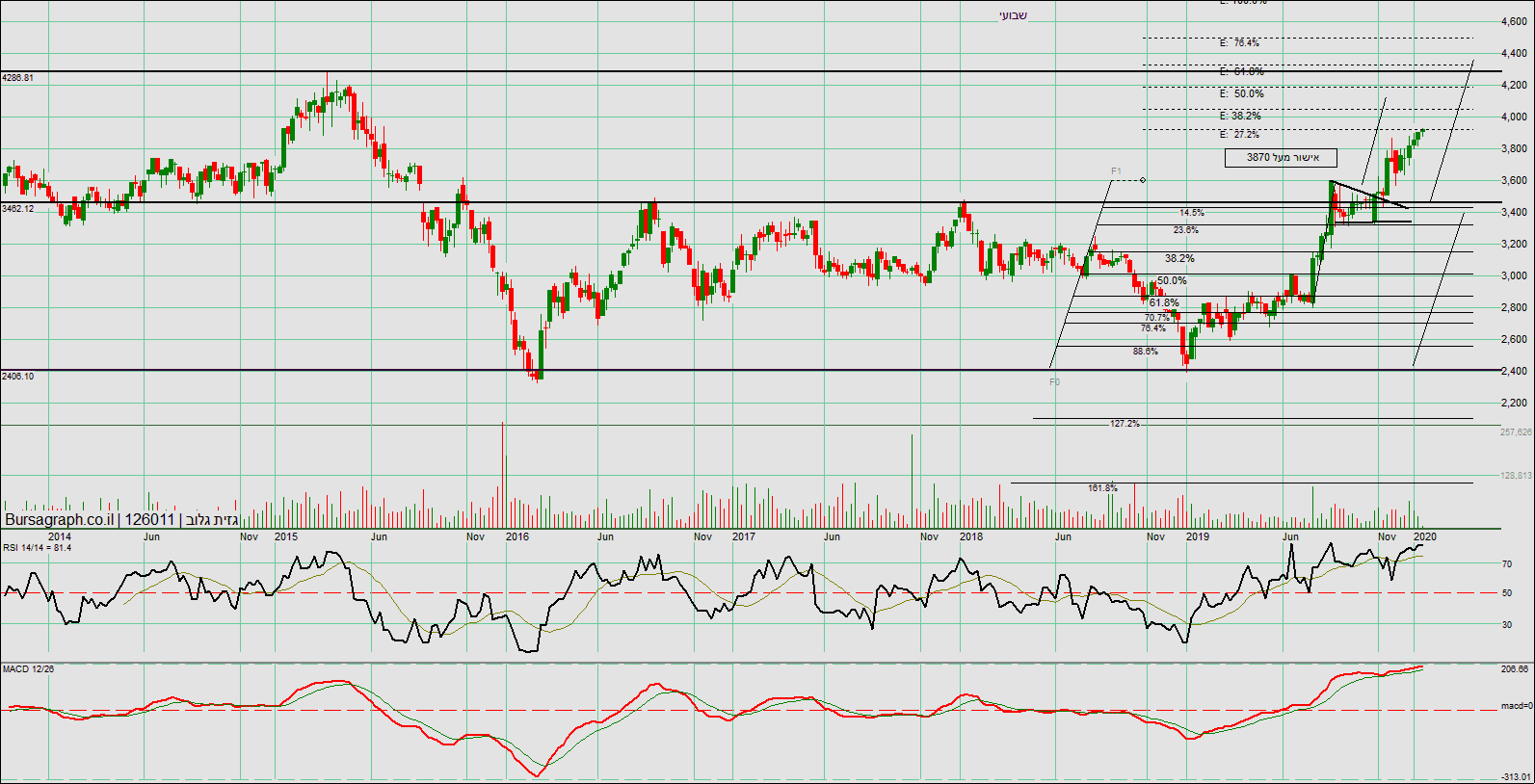Select the F1 Fibonacci anchor label
1535x784 pixels.
[x=1116, y=171]
